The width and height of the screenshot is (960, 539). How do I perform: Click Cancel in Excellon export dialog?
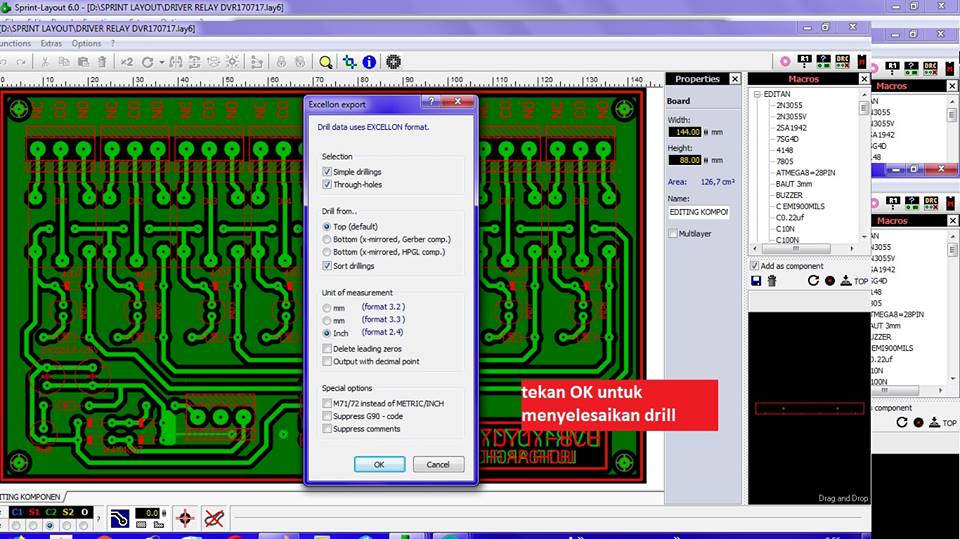pyautogui.click(x=438, y=464)
